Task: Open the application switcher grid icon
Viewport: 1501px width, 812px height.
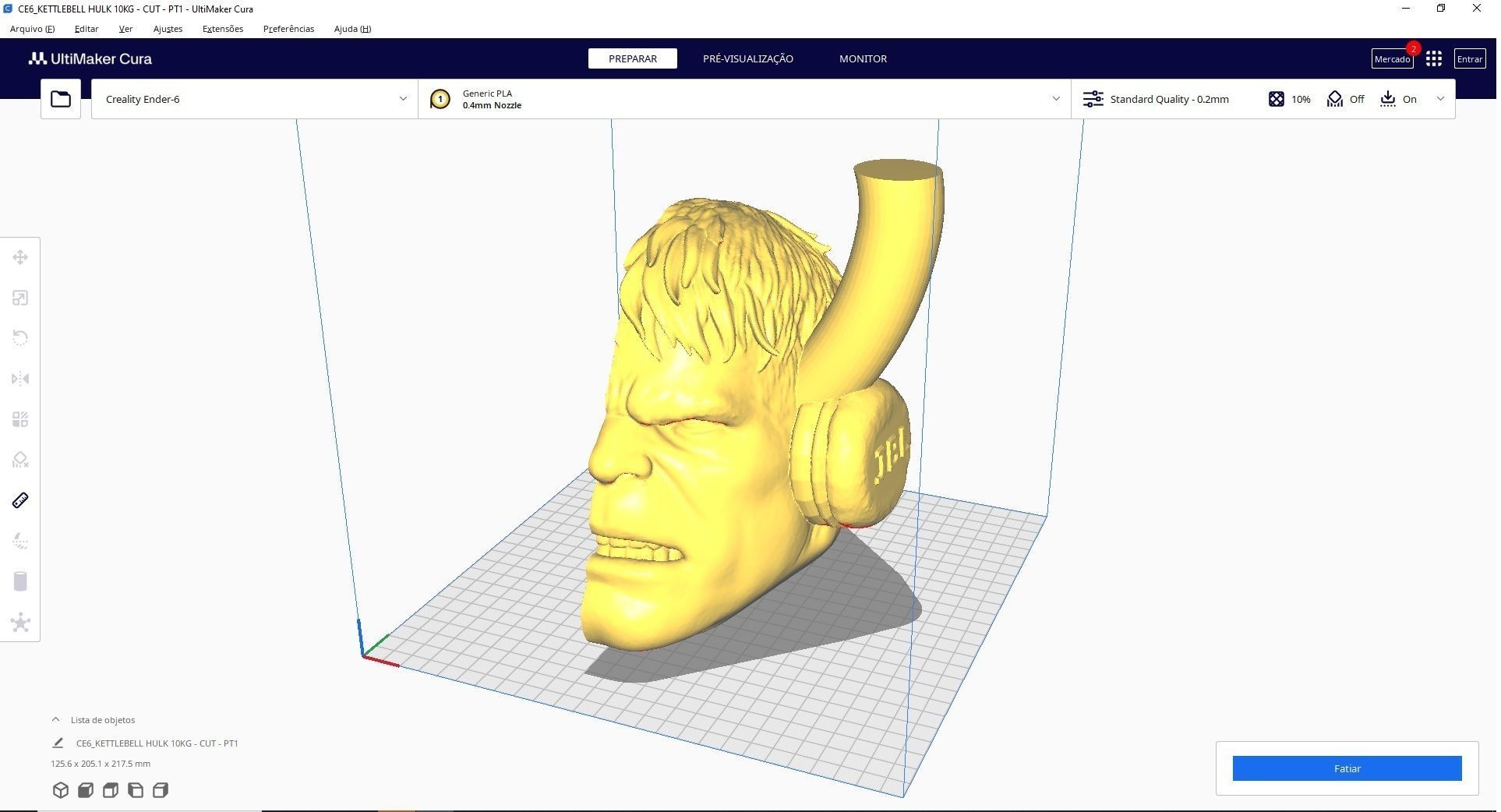Action: [1434, 59]
